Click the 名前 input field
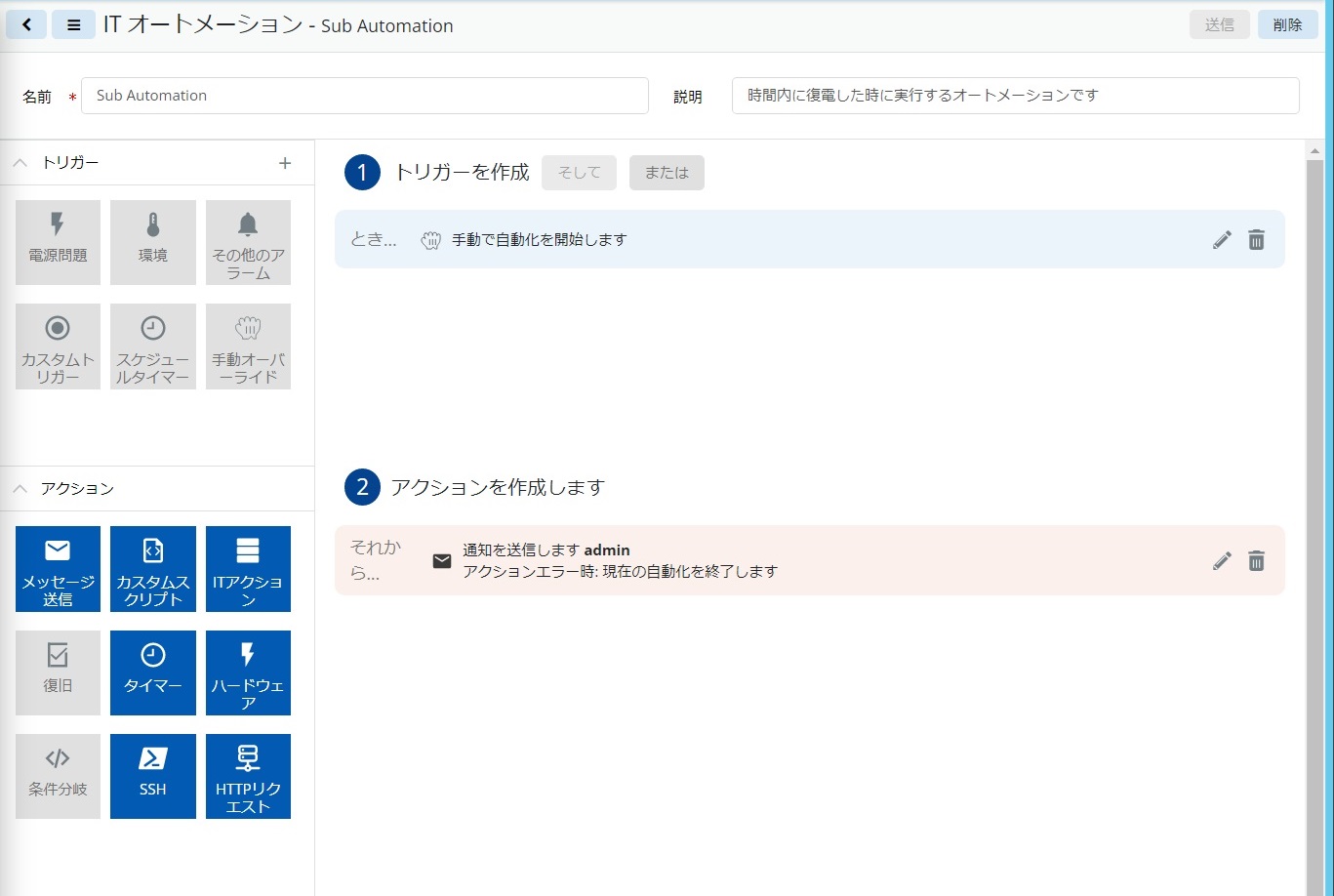1334x896 pixels. tap(364, 96)
